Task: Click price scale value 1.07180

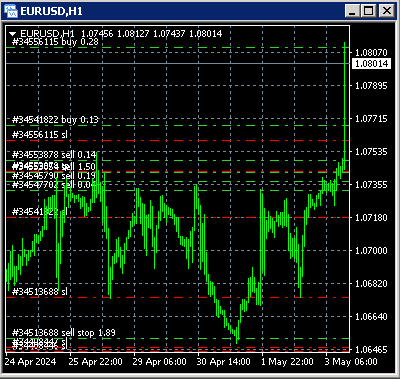Action: point(371,218)
